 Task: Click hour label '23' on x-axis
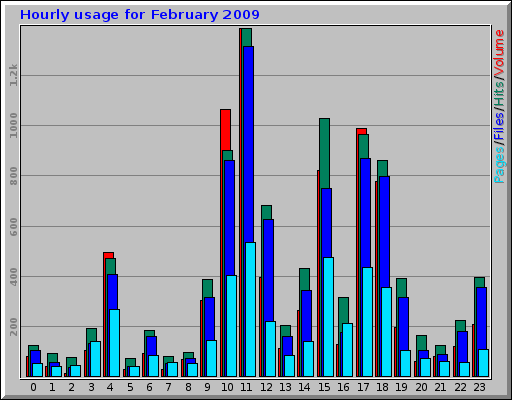[x=479, y=387]
